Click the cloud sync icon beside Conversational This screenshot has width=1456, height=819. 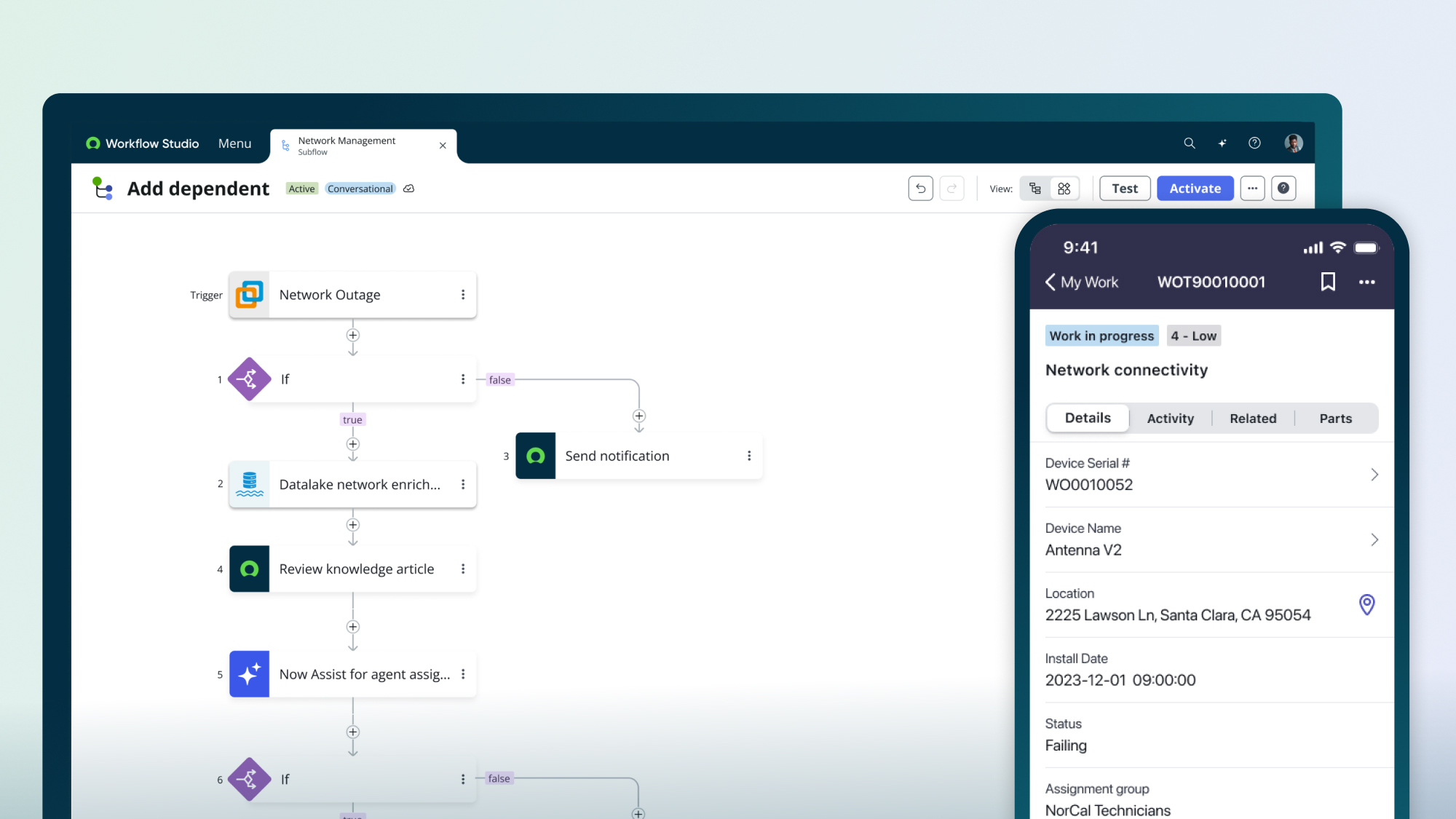(x=409, y=189)
